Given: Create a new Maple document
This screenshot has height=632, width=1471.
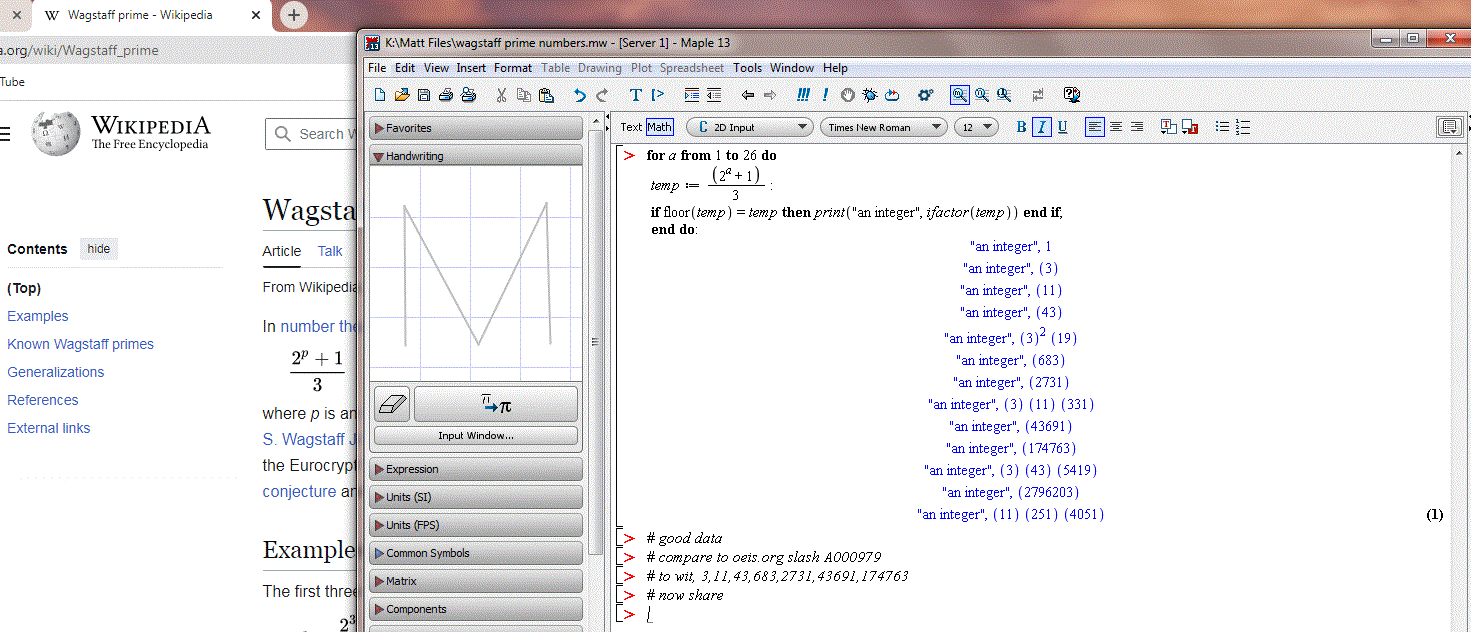Looking at the screenshot, I should coord(380,95).
